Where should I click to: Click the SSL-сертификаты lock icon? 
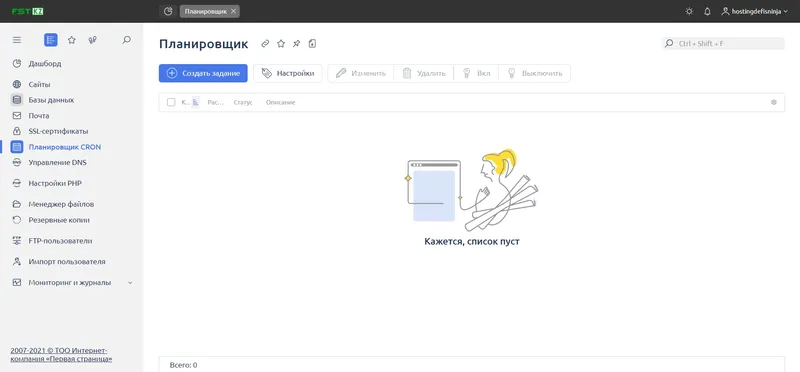click(17, 131)
